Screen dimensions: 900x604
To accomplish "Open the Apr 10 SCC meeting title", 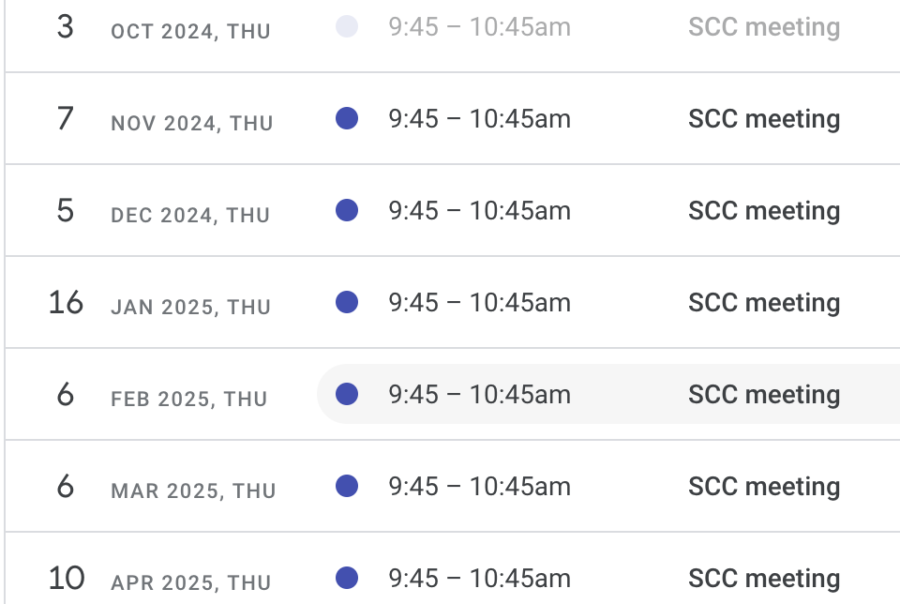I will 764,578.
